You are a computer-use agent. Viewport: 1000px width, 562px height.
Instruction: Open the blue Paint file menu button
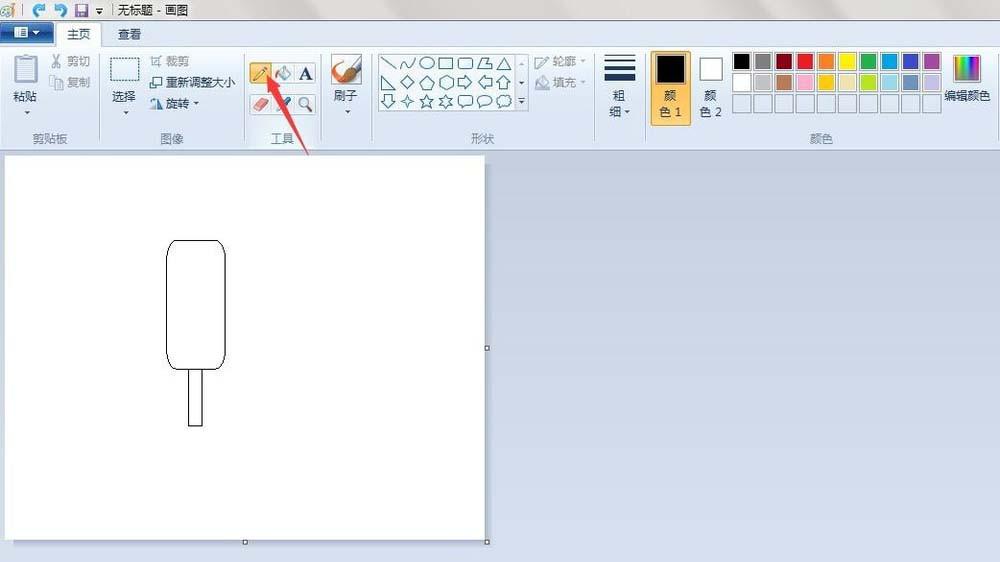[x=27, y=33]
